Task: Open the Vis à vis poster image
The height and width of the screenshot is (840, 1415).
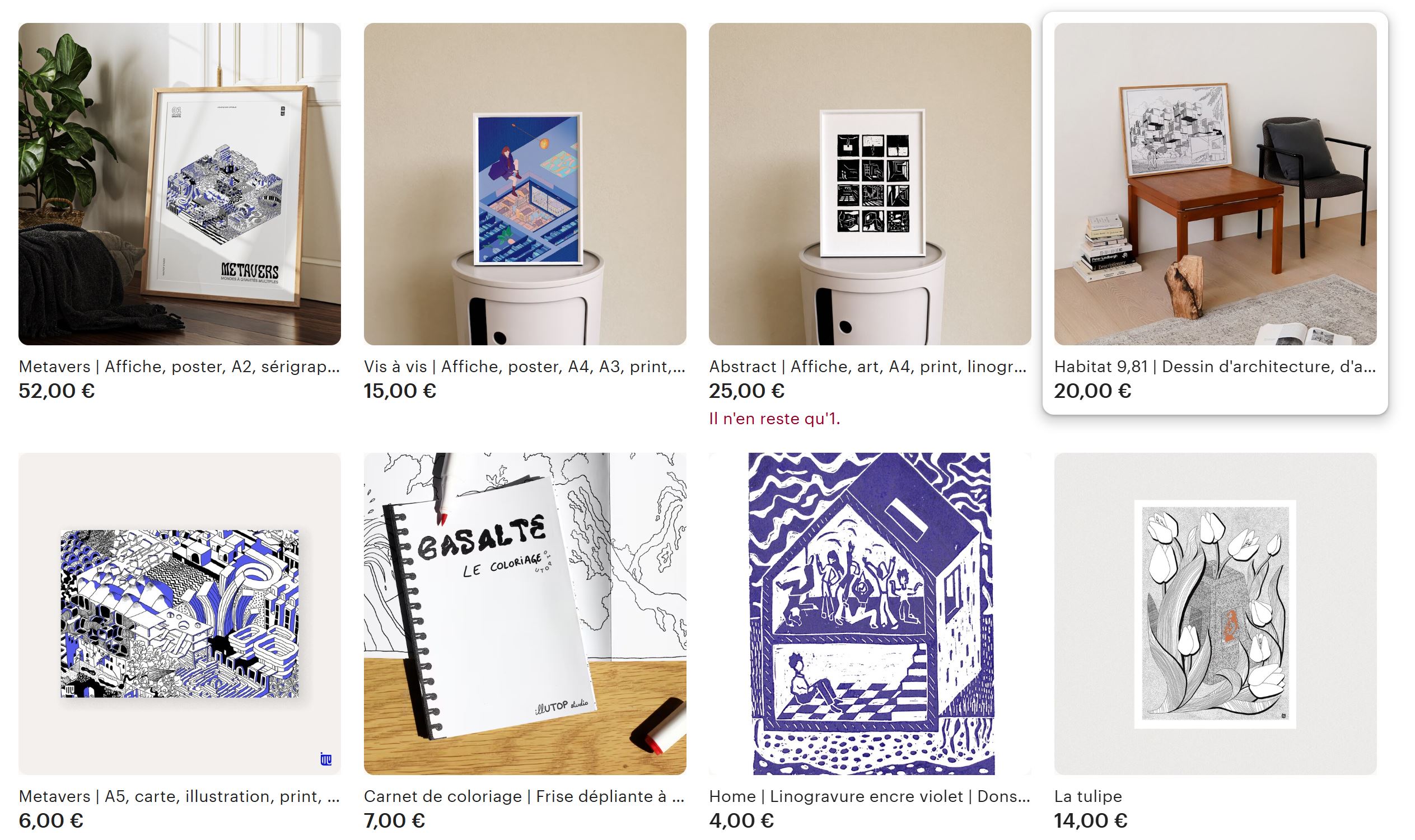Action: pyautogui.click(x=525, y=184)
